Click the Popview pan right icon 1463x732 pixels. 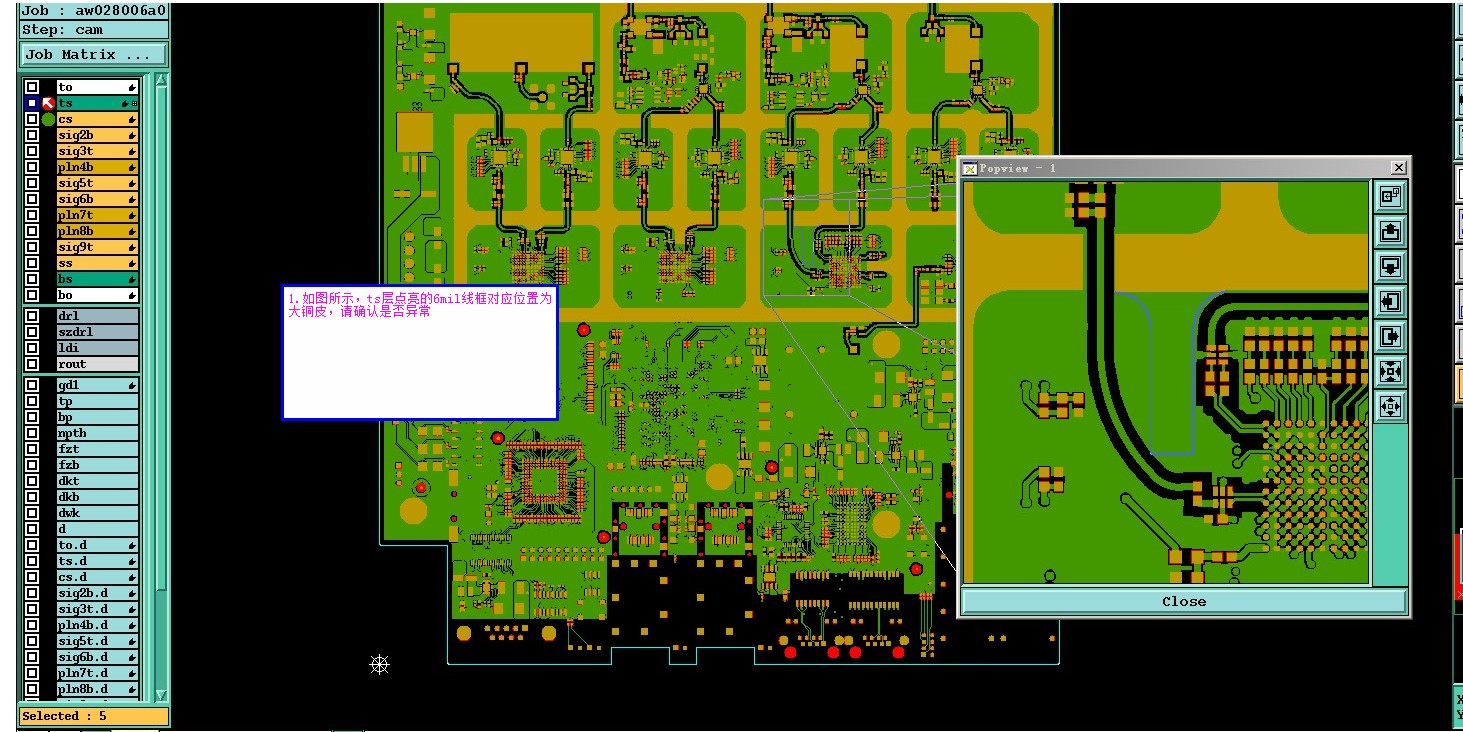pos(1390,336)
